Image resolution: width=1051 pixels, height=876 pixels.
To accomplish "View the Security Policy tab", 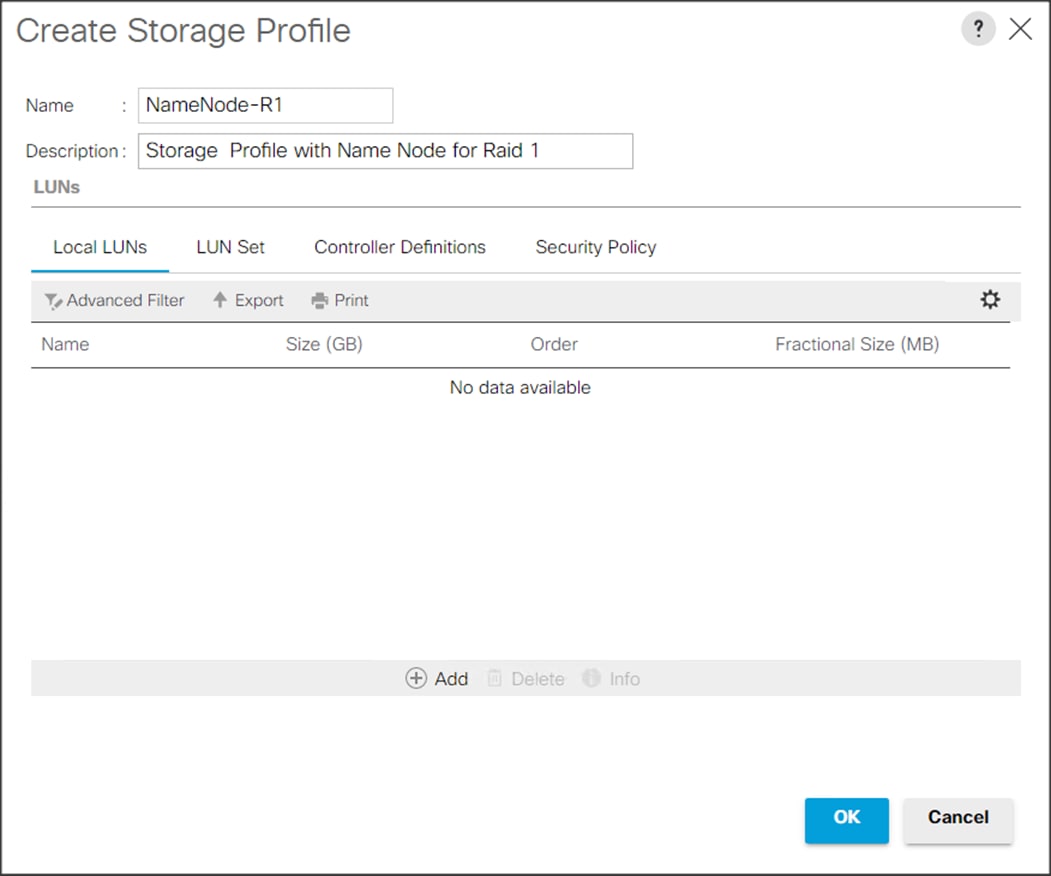I will (595, 247).
